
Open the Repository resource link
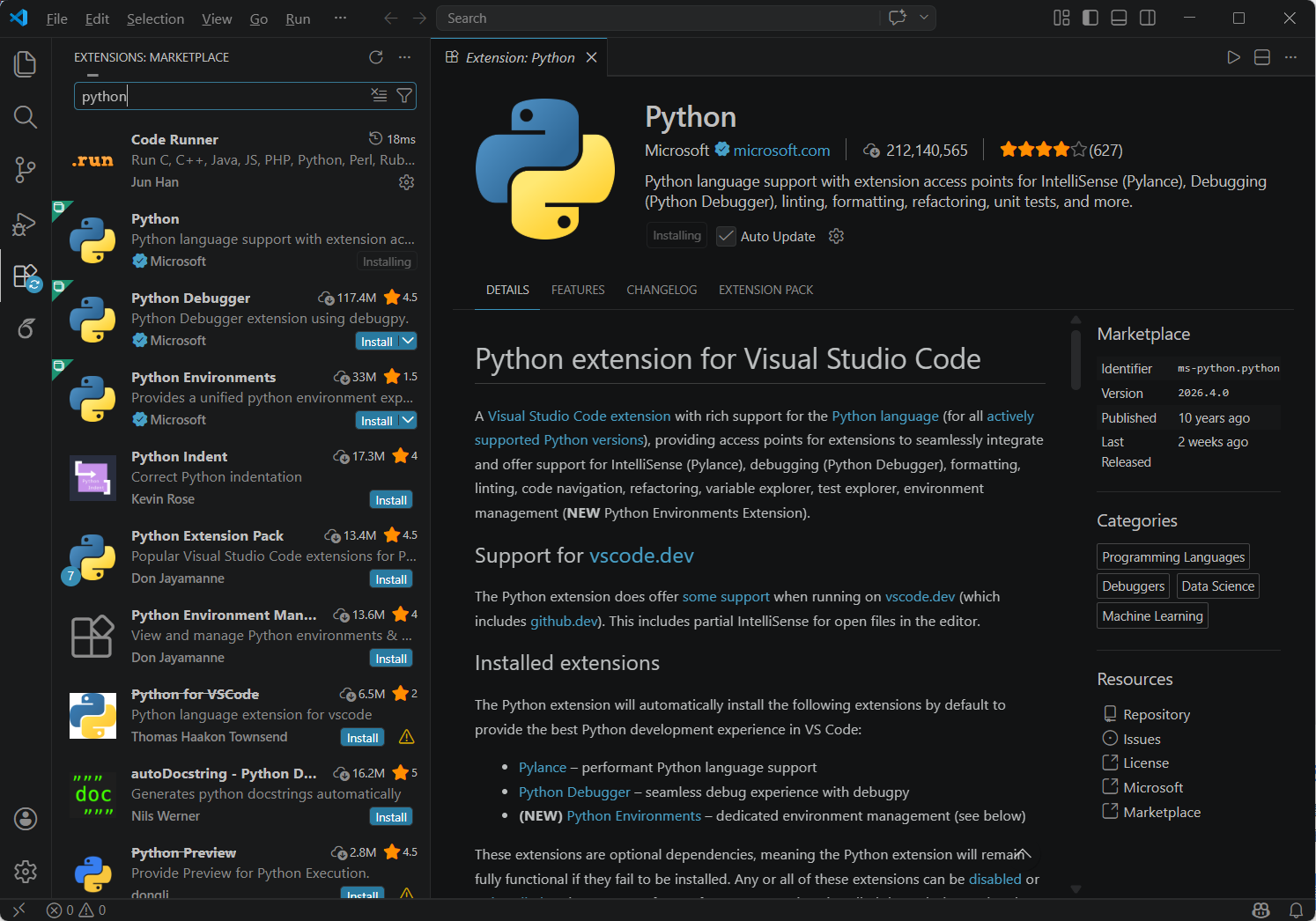point(1157,715)
